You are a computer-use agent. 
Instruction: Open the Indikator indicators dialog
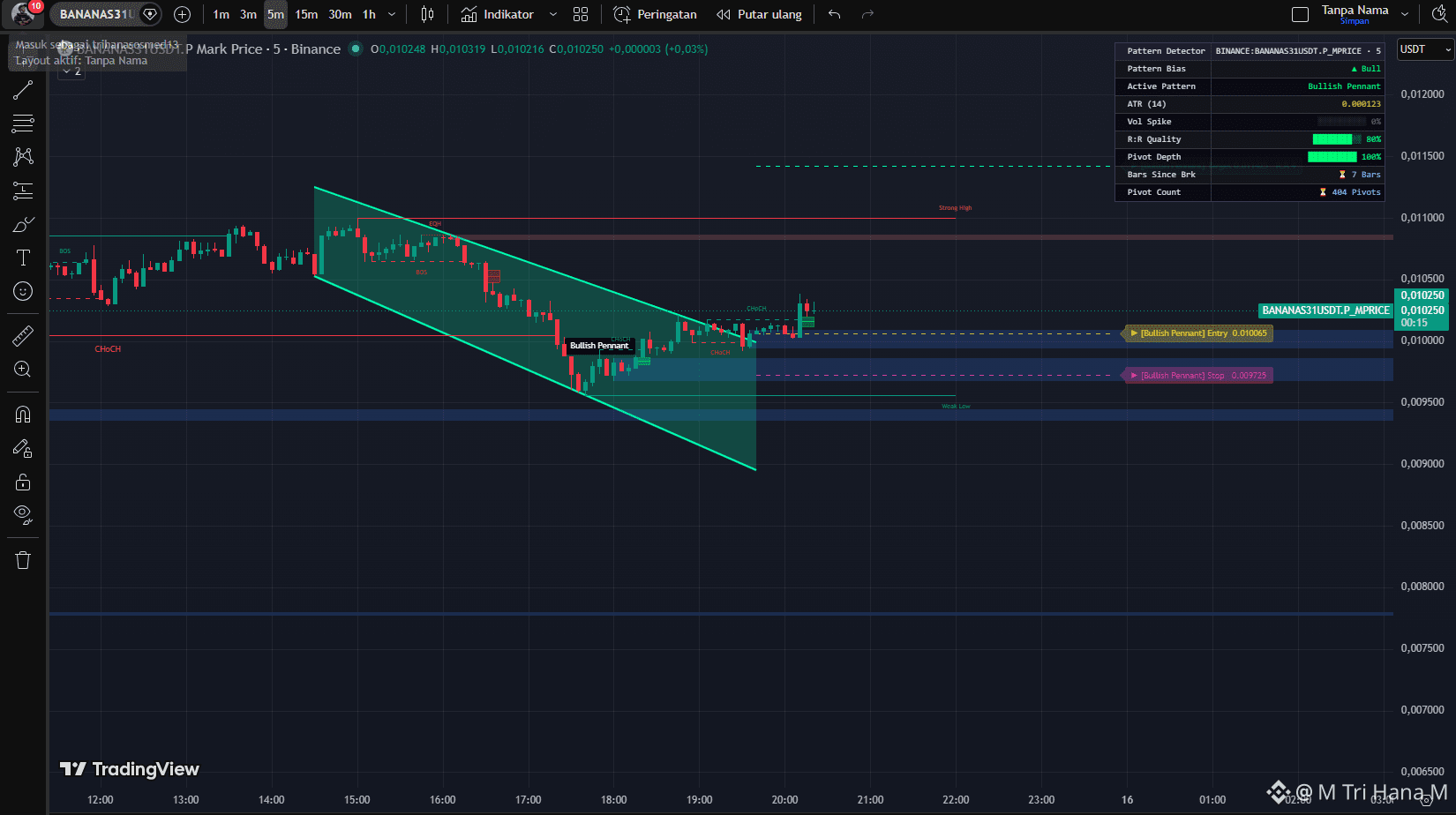[x=498, y=14]
